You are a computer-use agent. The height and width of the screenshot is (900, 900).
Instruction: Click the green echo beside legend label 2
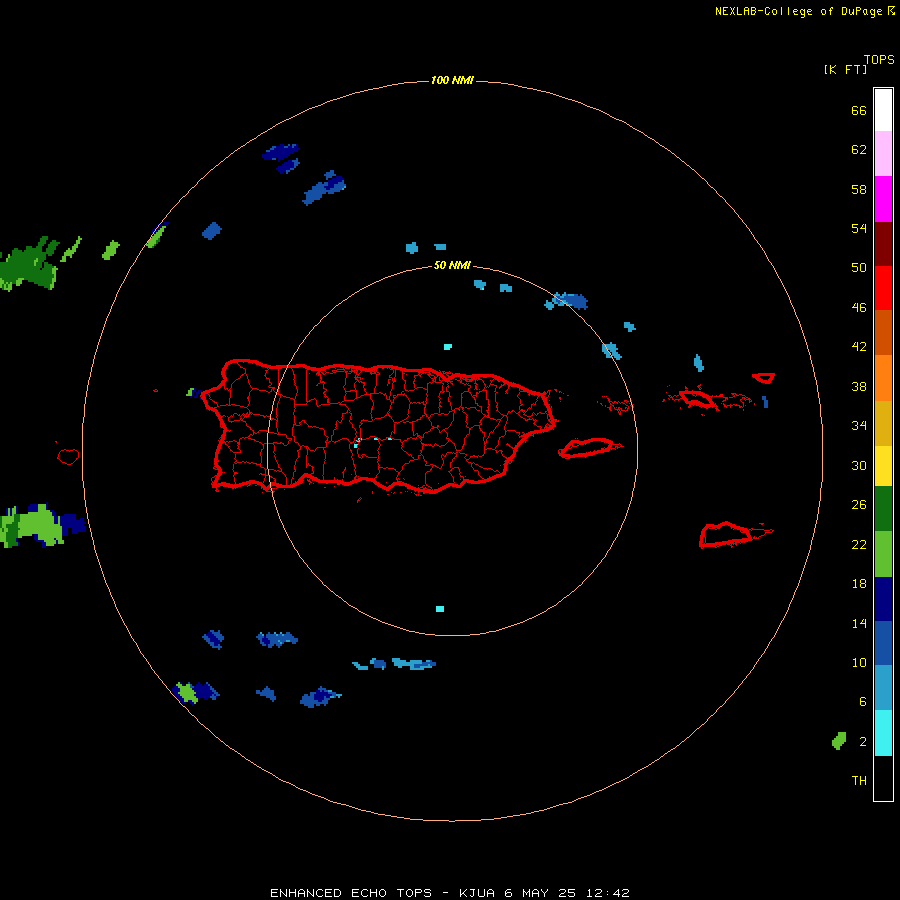click(839, 740)
